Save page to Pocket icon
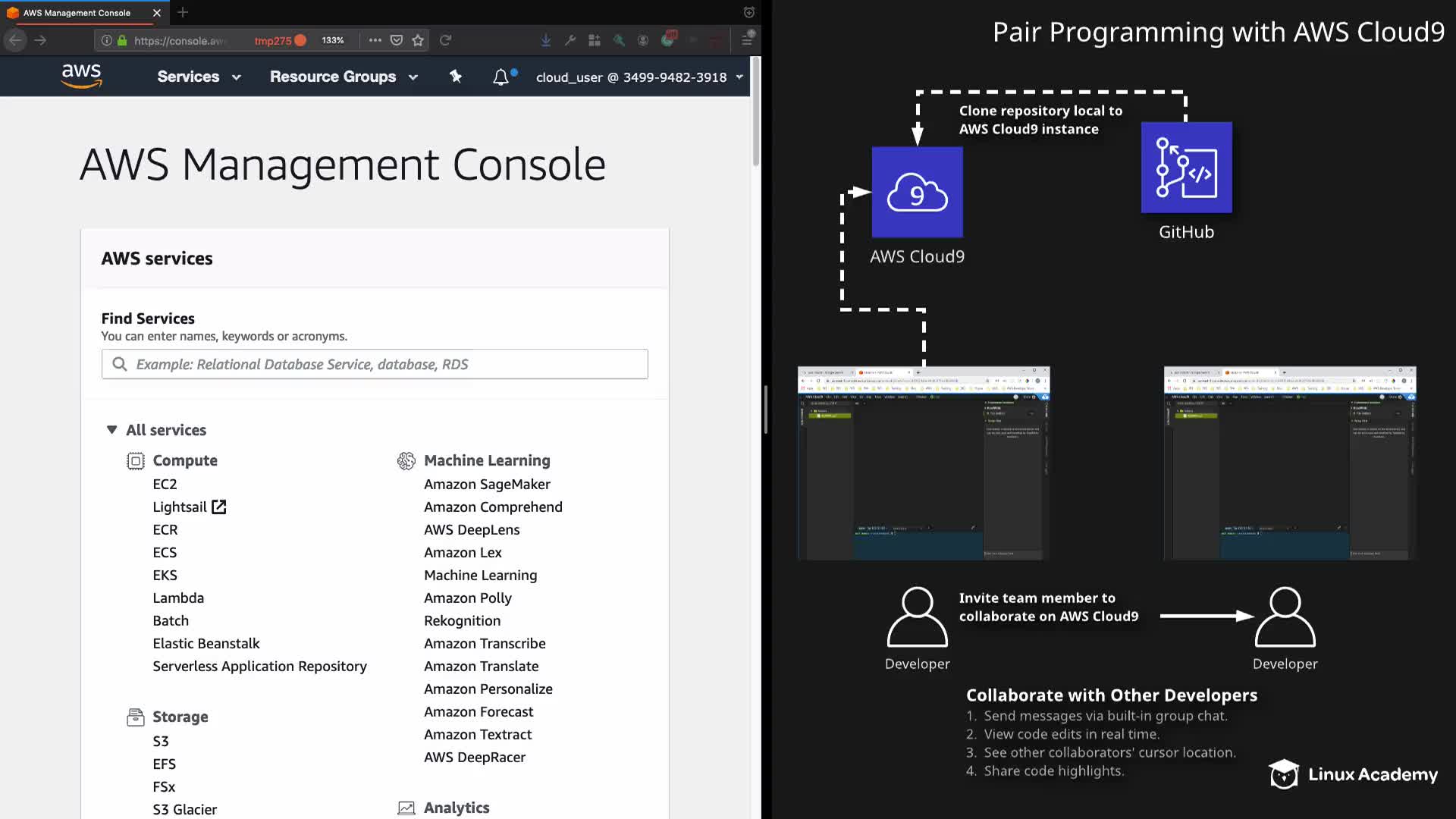 396,40
